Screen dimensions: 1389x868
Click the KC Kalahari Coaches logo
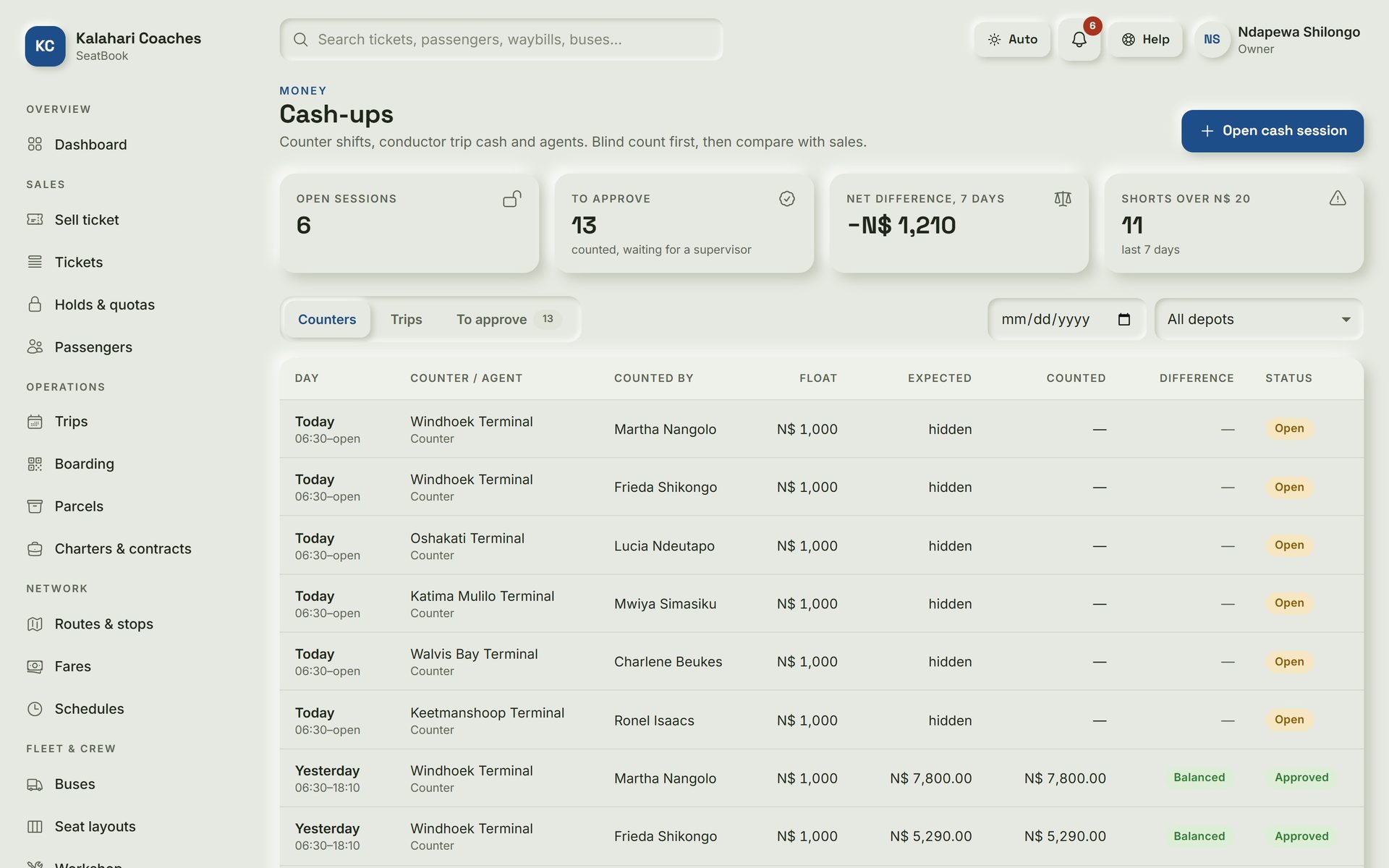(x=45, y=46)
